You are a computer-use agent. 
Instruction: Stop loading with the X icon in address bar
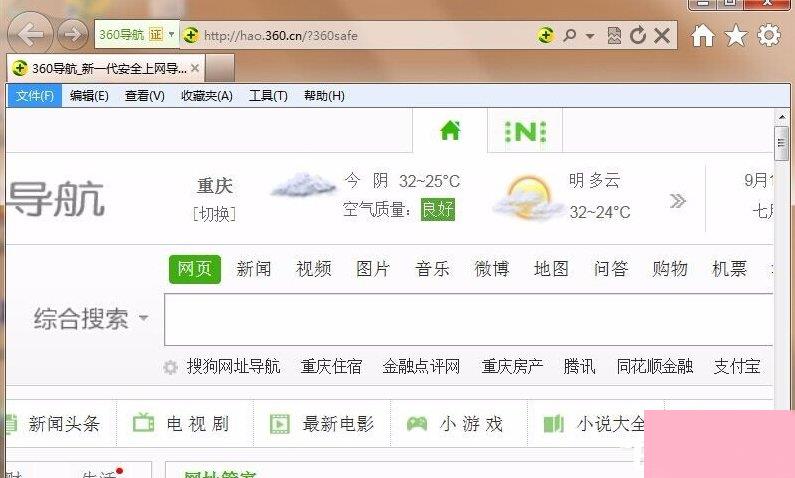(x=662, y=35)
